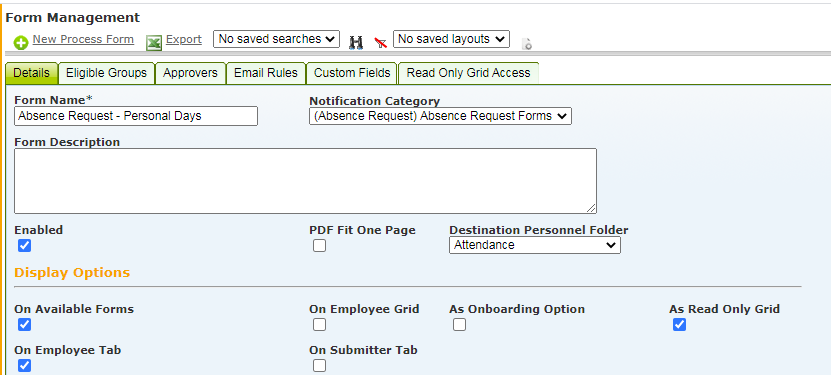Uncheck the As Read Only Grid checkbox

(679, 325)
